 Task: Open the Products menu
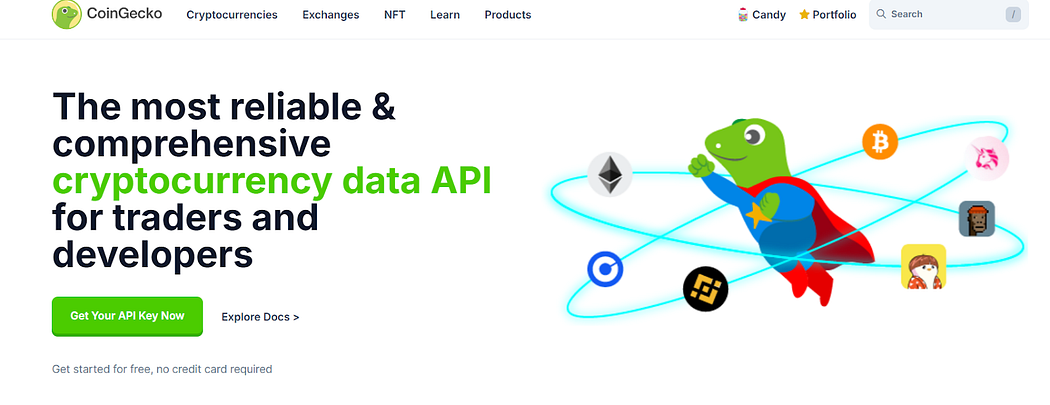tap(508, 15)
